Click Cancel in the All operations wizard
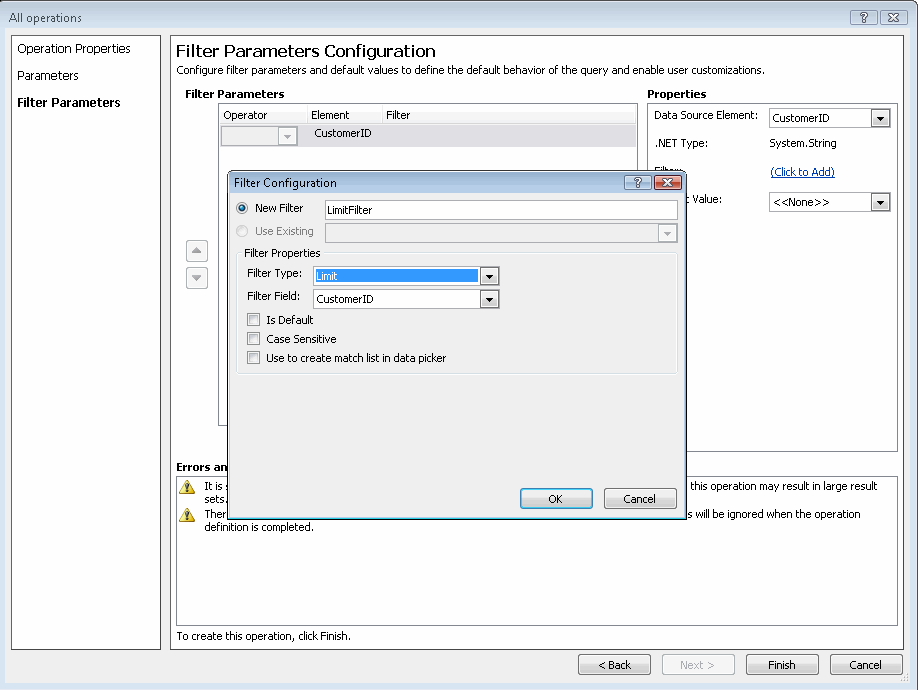The height and width of the screenshot is (690, 918). 865,665
